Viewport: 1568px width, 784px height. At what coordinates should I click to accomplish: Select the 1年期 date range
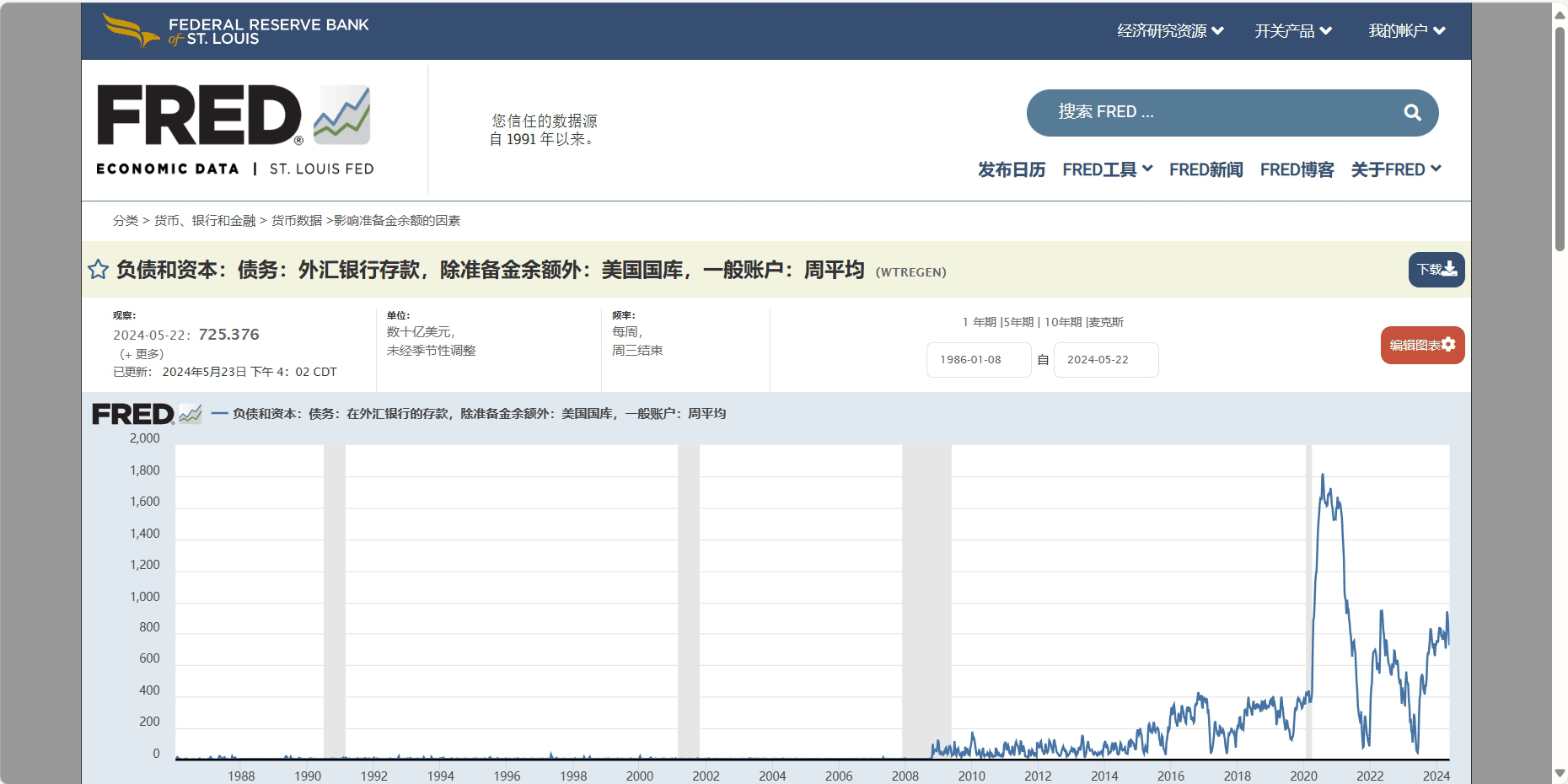pyautogui.click(x=980, y=322)
